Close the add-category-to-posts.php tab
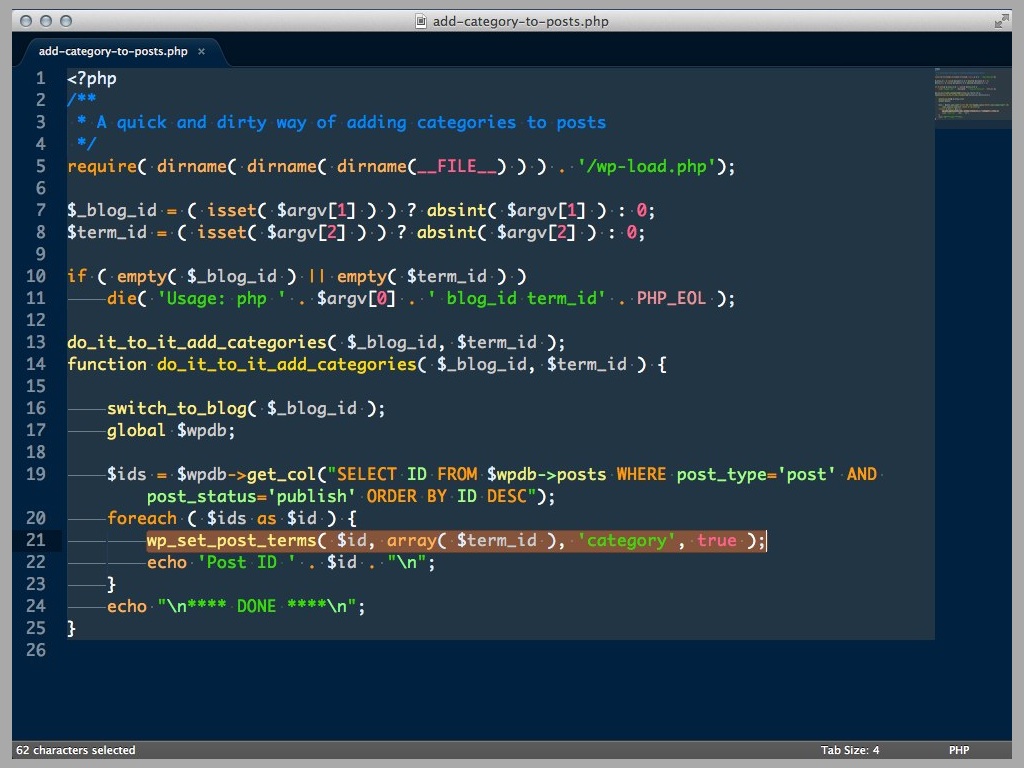Viewport: 1024px width, 768px height. click(x=201, y=51)
